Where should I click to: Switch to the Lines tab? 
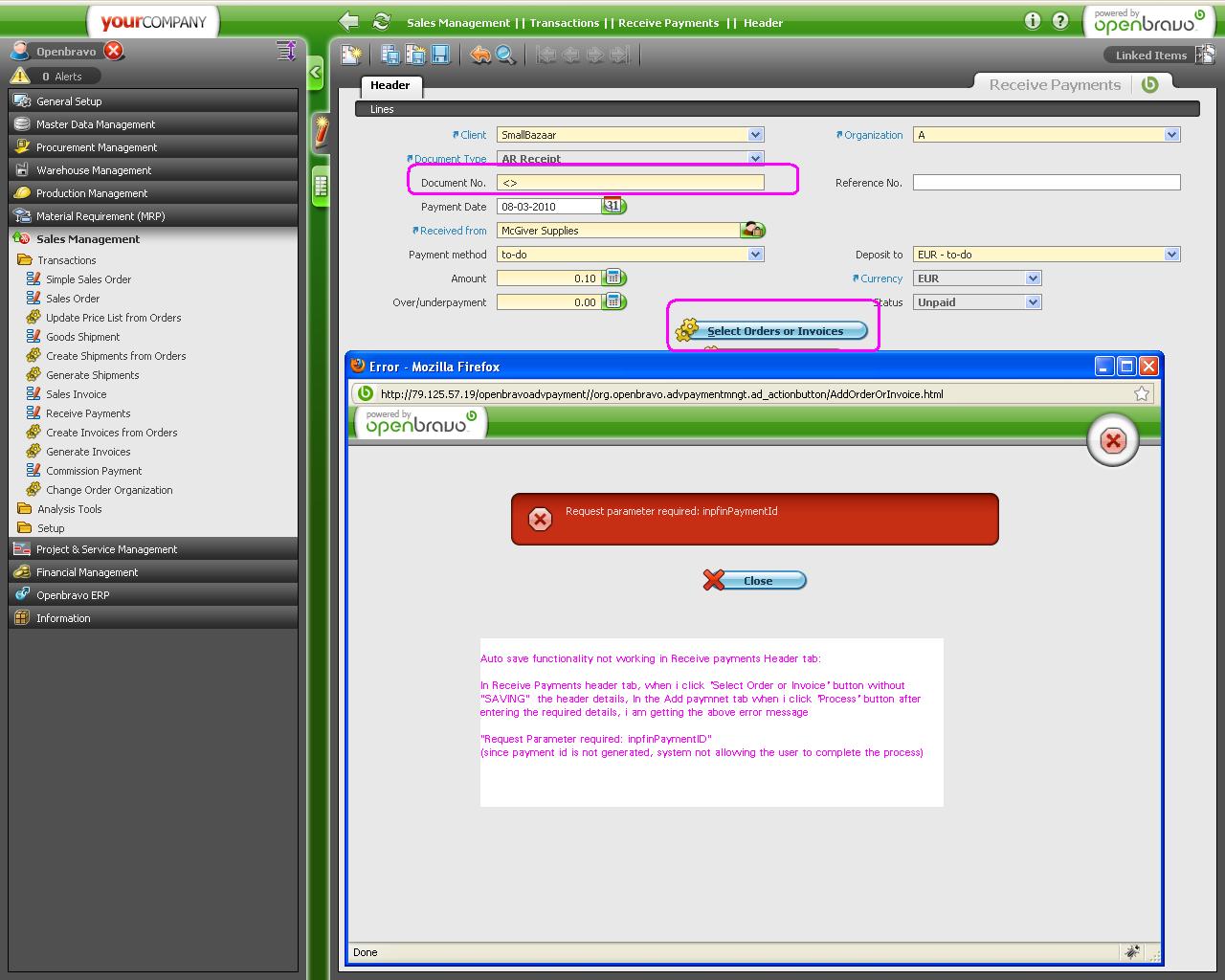(x=382, y=109)
